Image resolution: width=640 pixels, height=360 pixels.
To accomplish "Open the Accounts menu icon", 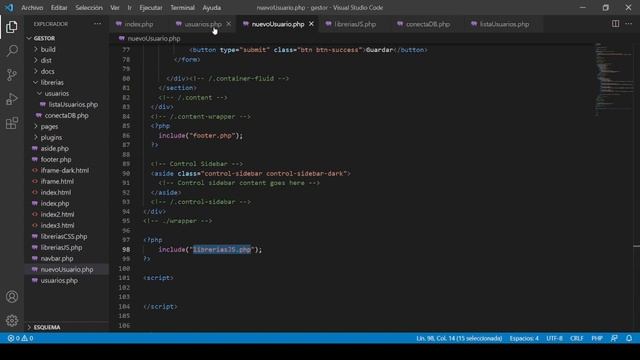I will click(12, 297).
